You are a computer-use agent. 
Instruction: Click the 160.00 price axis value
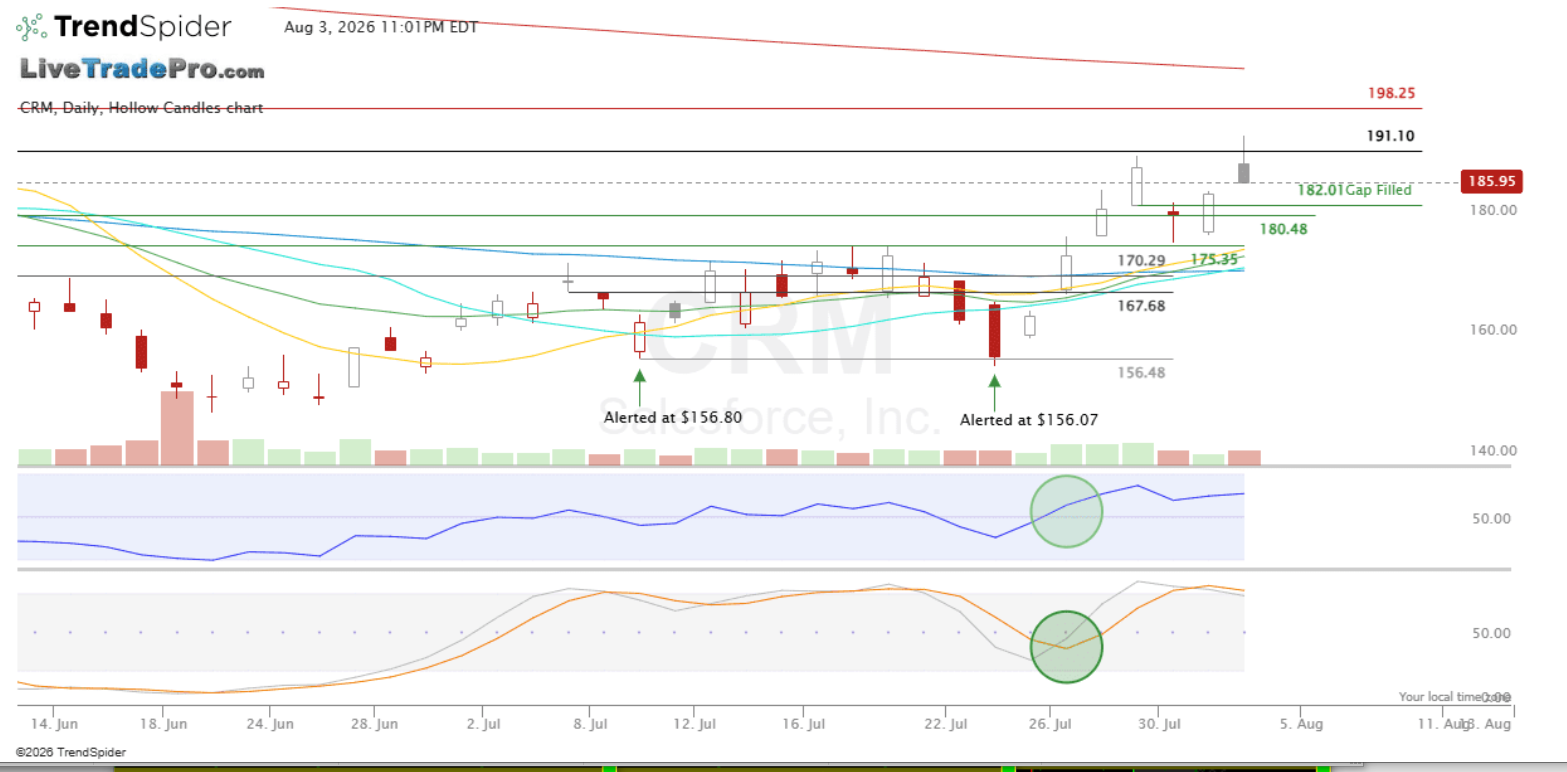pos(1493,330)
